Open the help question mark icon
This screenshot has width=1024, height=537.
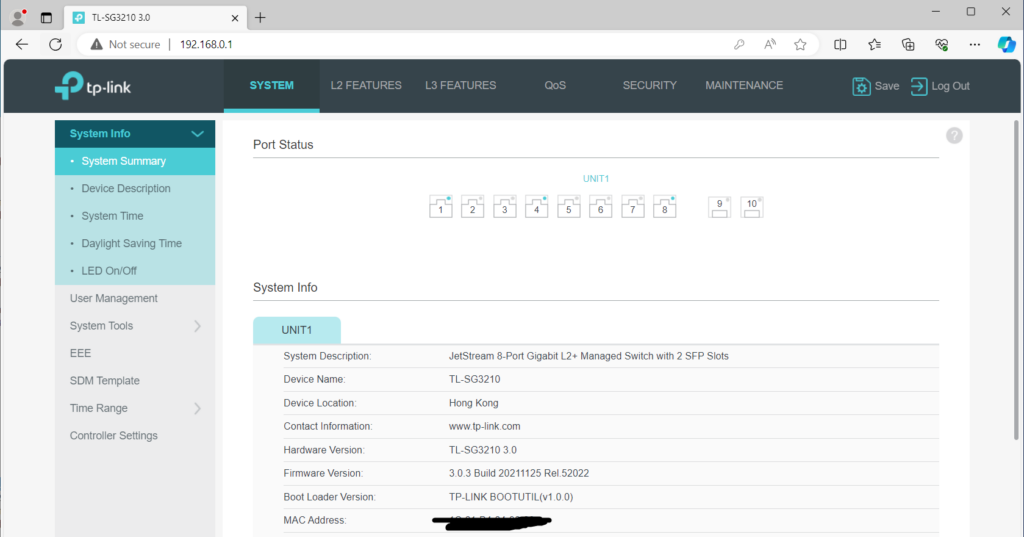(x=954, y=135)
